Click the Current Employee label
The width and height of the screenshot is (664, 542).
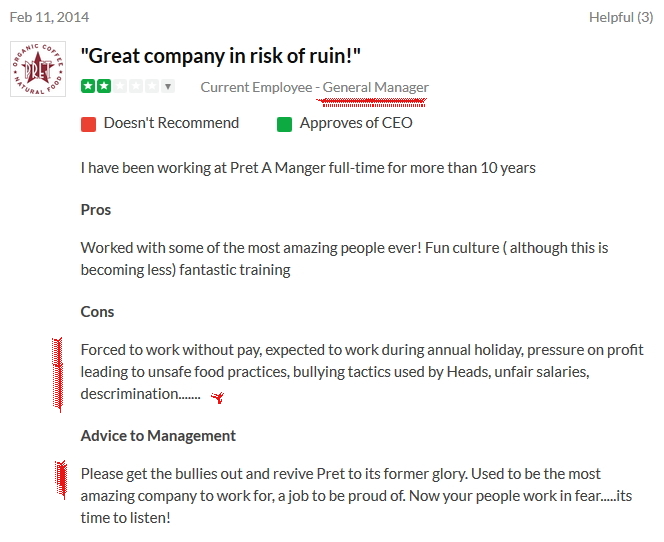[x=256, y=87]
